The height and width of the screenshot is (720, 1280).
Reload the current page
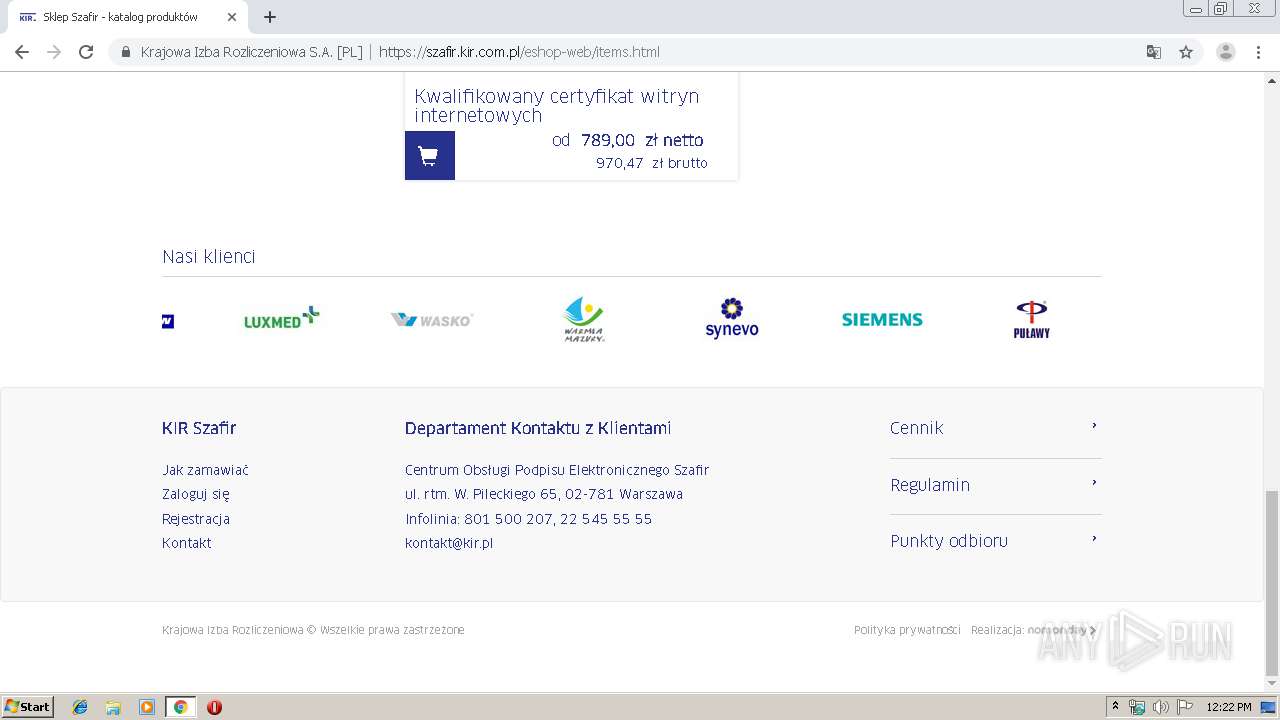[x=86, y=52]
